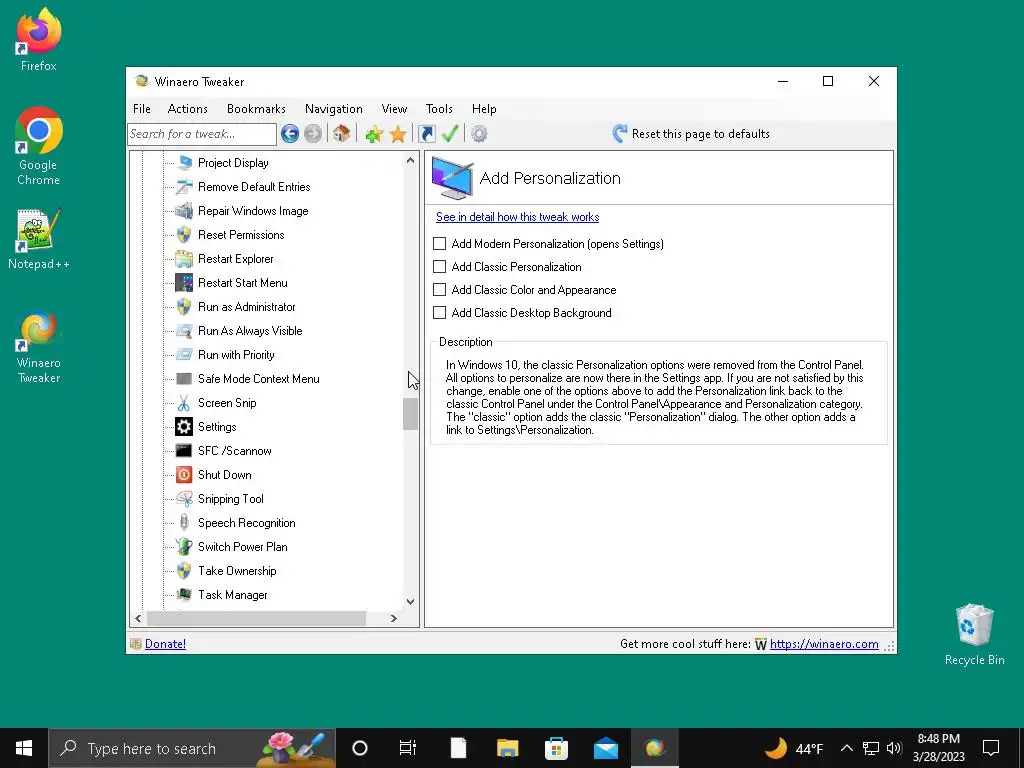Viewport: 1024px width, 768px height.
Task: Click the Repair Windows Image icon
Action: (x=184, y=211)
